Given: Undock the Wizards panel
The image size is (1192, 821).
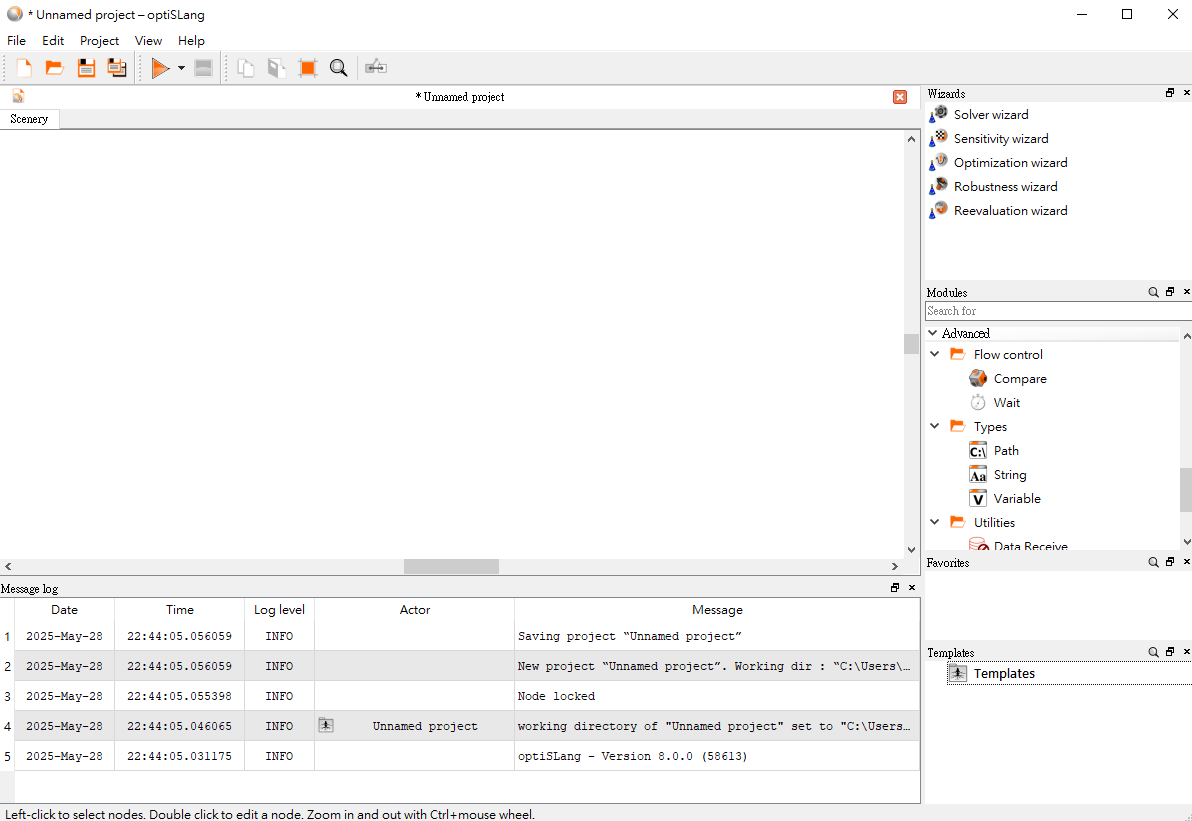Looking at the screenshot, I should (x=1170, y=93).
